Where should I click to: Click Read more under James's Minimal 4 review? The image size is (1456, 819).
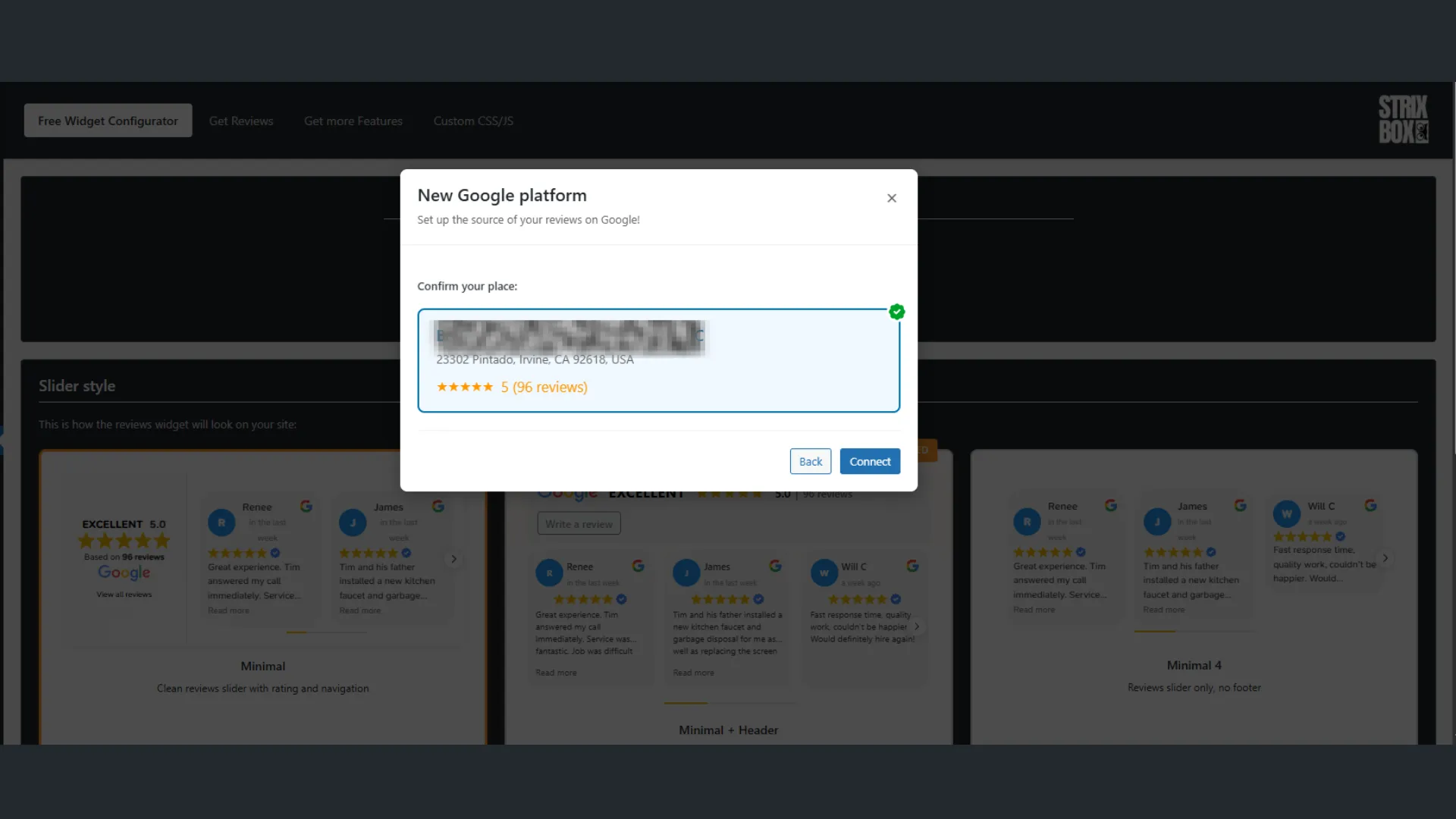(x=1164, y=610)
